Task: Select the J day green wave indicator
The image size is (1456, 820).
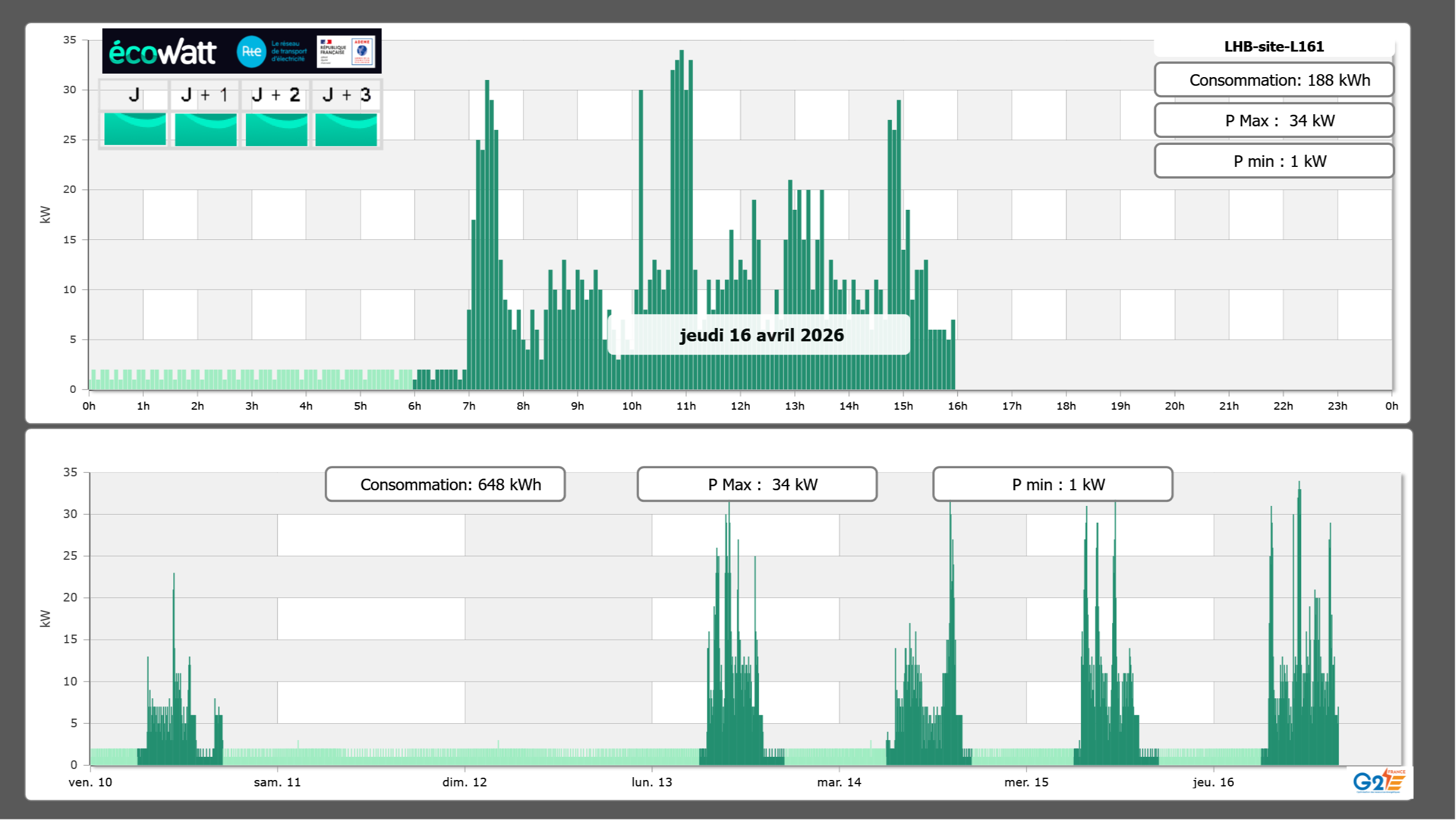Action: click(135, 129)
